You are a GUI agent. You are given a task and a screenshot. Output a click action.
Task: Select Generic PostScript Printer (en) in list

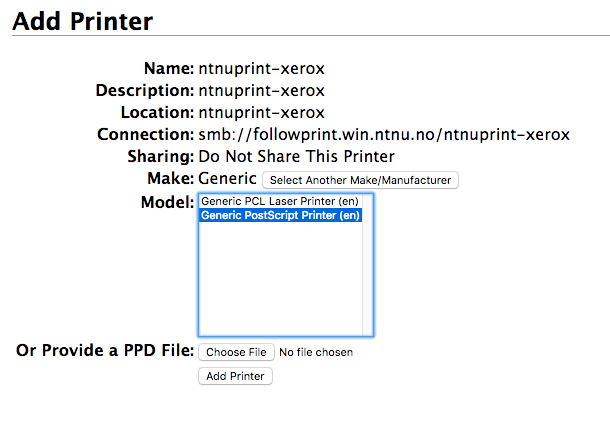pos(280,215)
